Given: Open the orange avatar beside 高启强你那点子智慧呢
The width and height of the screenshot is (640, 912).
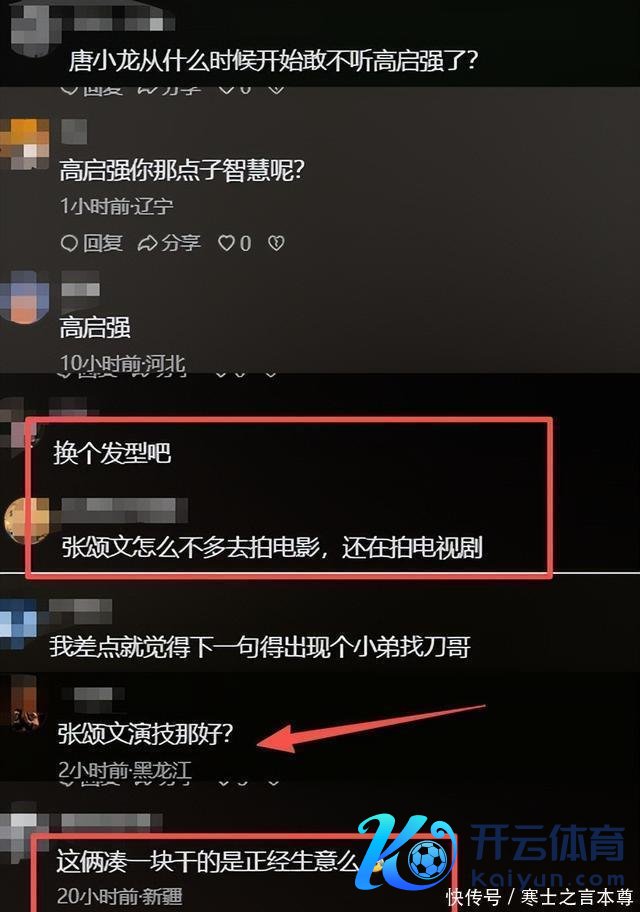Looking at the screenshot, I should click(x=24, y=144).
